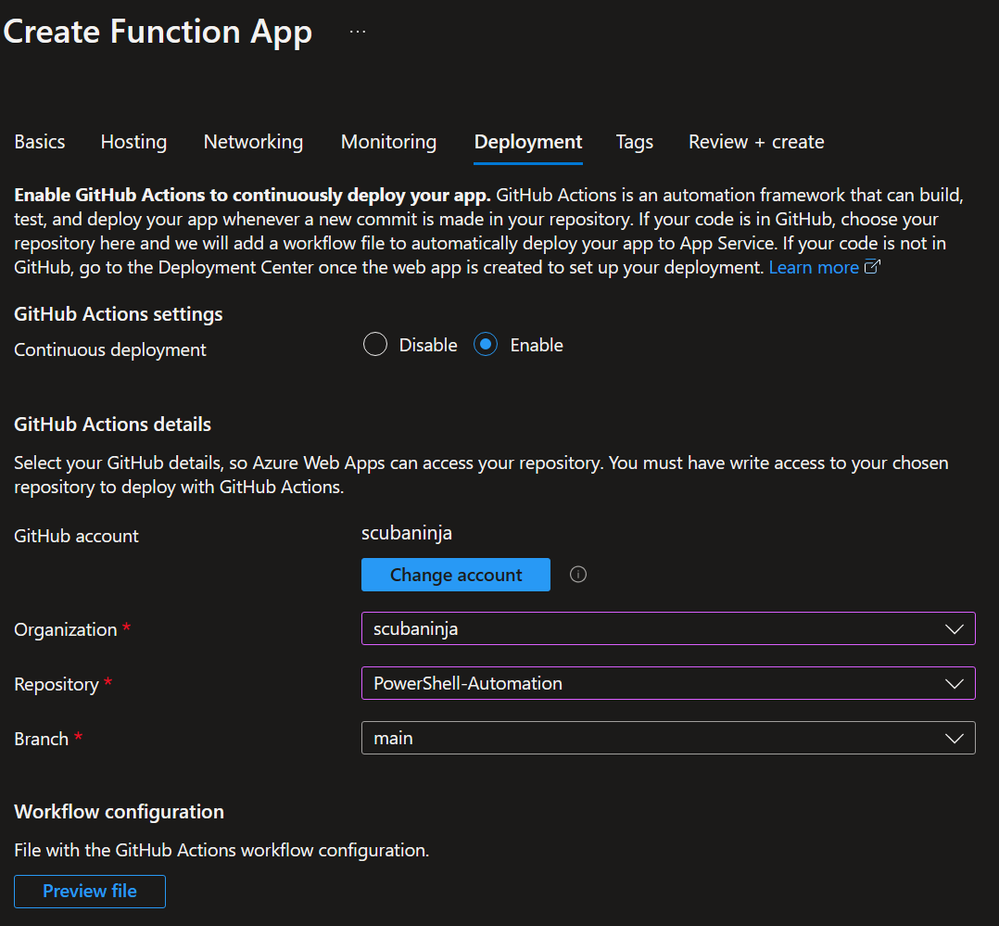Open the Repository dropdown
This screenshot has height=926, width=999.
(668, 683)
